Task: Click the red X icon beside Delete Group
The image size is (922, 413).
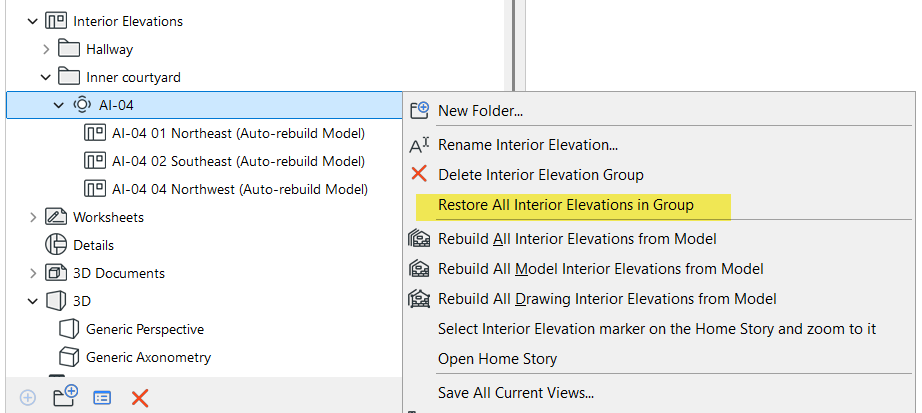Action: [419, 174]
